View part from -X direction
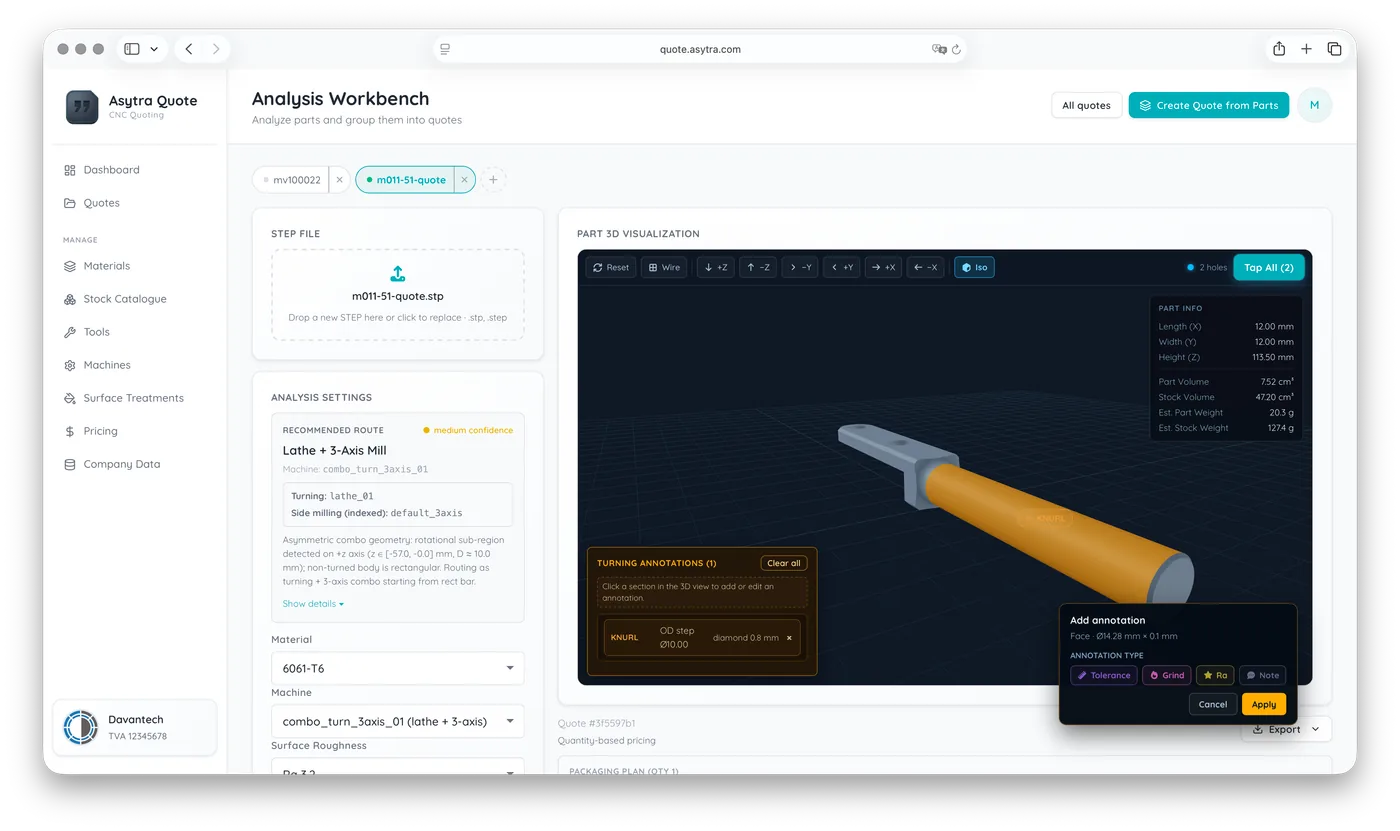1400x831 pixels. click(925, 267)
